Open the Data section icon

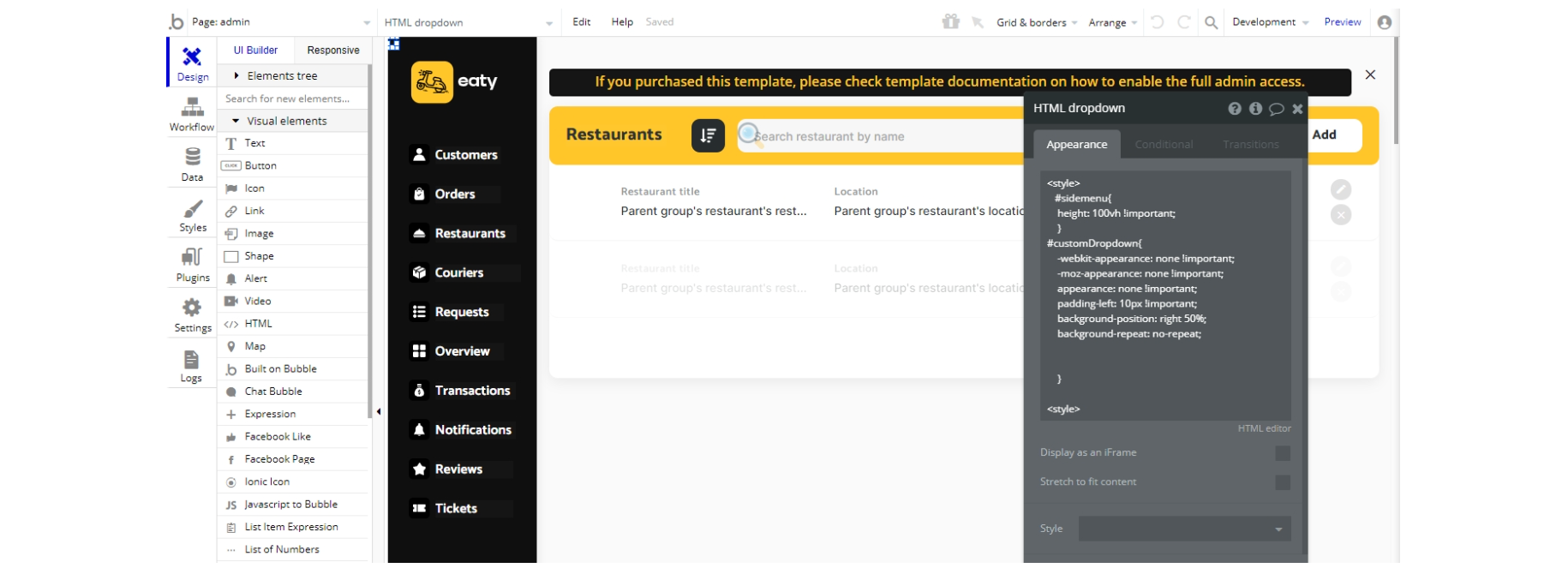coord(192,157)
